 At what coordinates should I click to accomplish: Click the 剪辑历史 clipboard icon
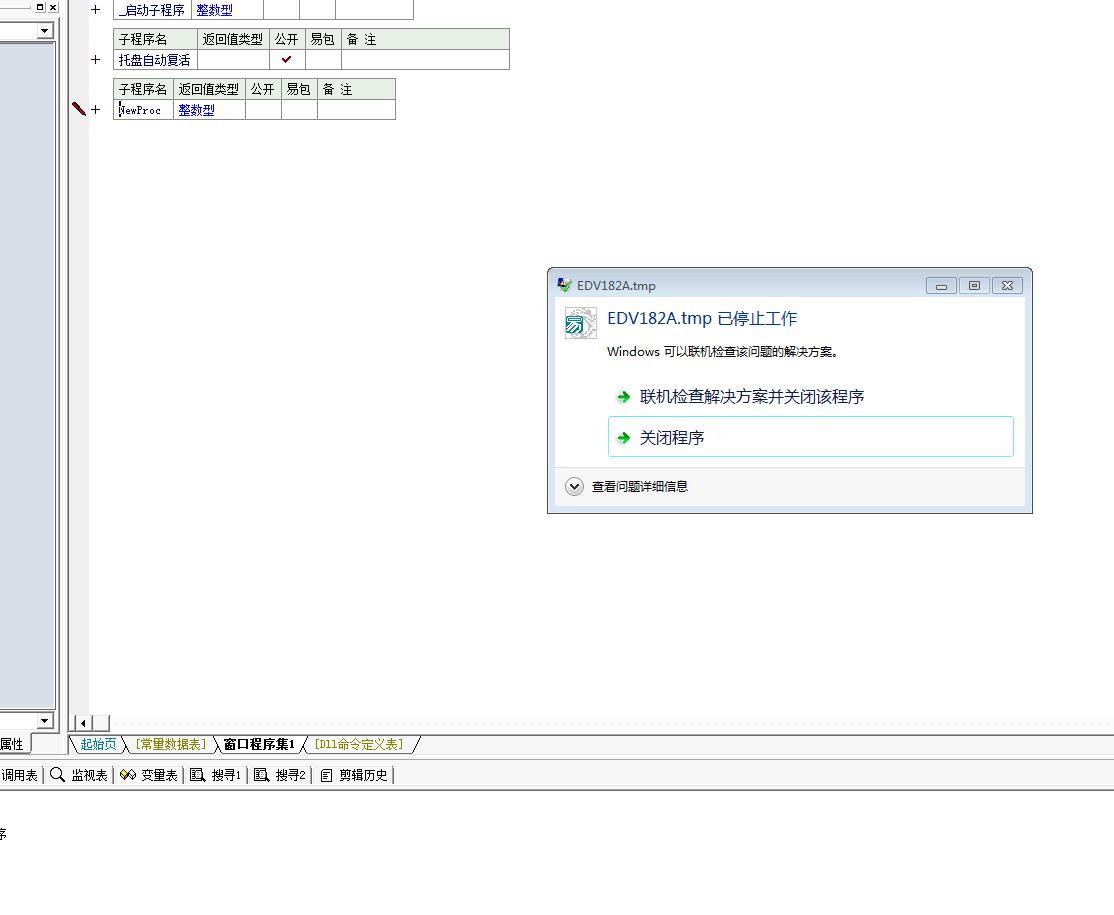coord(326,775)
